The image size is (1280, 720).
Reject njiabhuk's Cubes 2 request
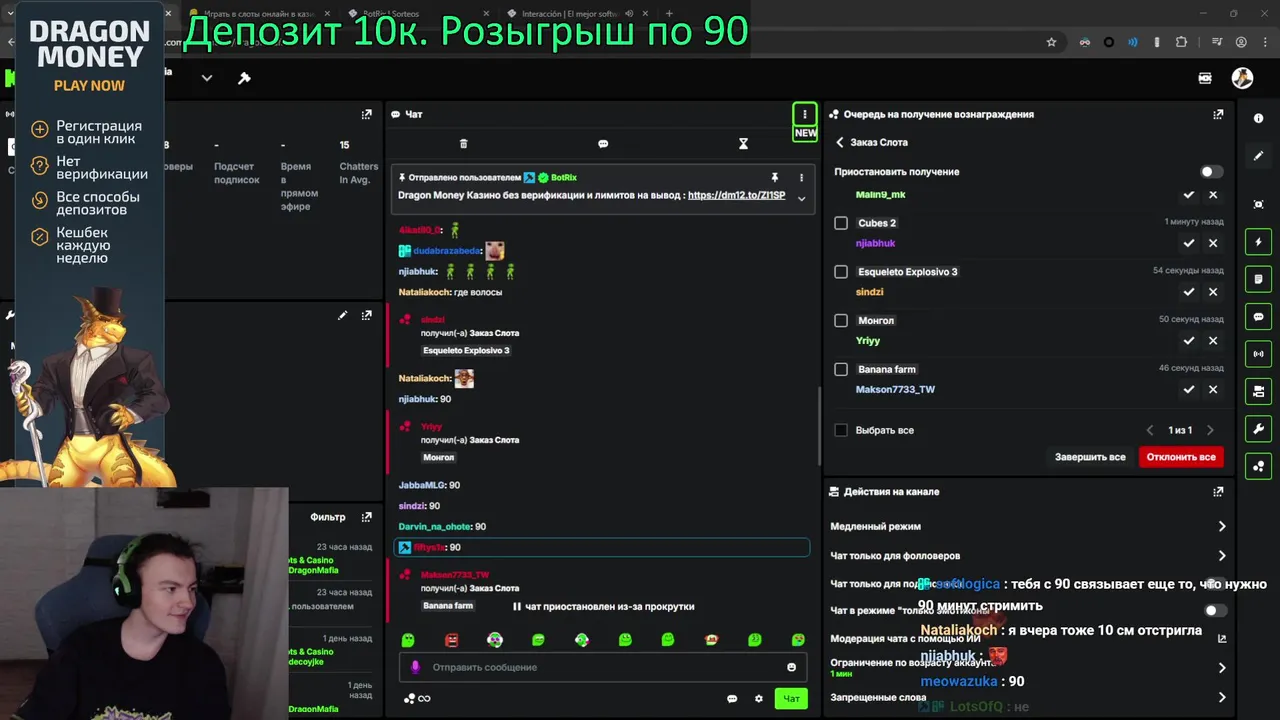(x=1213, y=243)
